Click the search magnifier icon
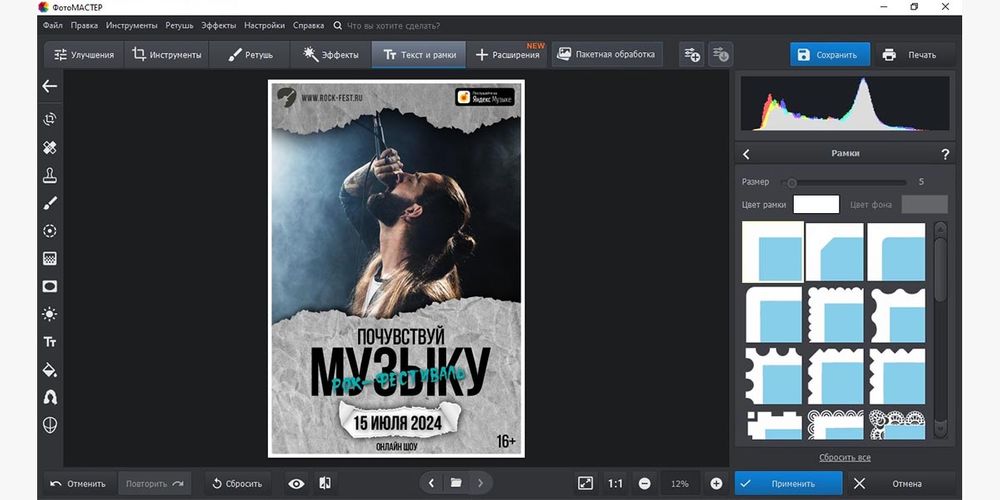The image size is (1000, 500). click(337, 26)
